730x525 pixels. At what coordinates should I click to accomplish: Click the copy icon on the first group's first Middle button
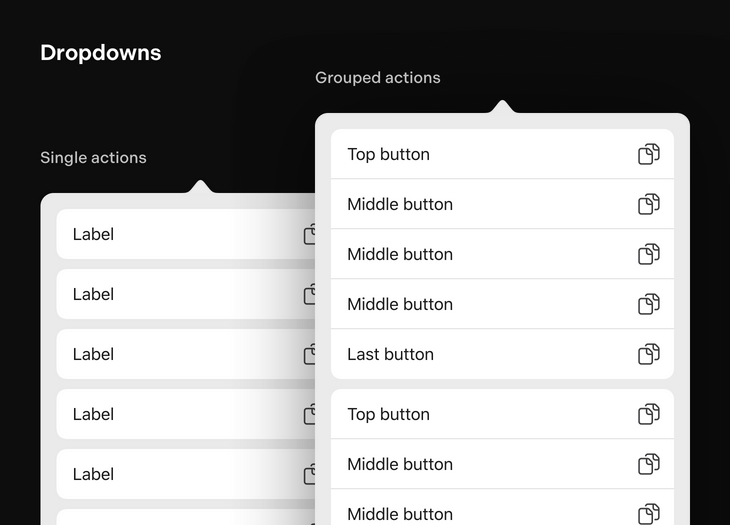click(648, 204)
